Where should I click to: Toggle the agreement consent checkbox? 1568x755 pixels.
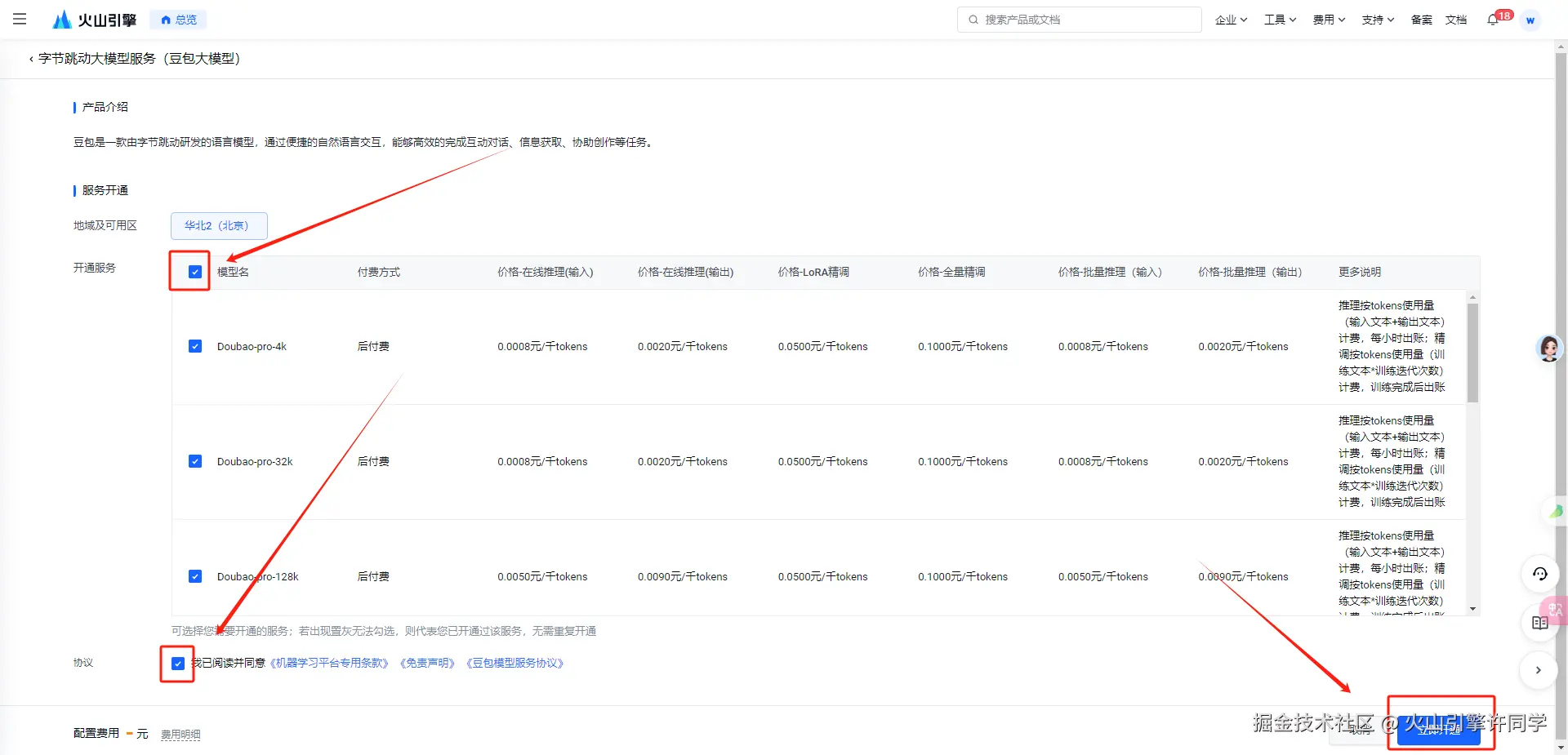pos(178,664)
